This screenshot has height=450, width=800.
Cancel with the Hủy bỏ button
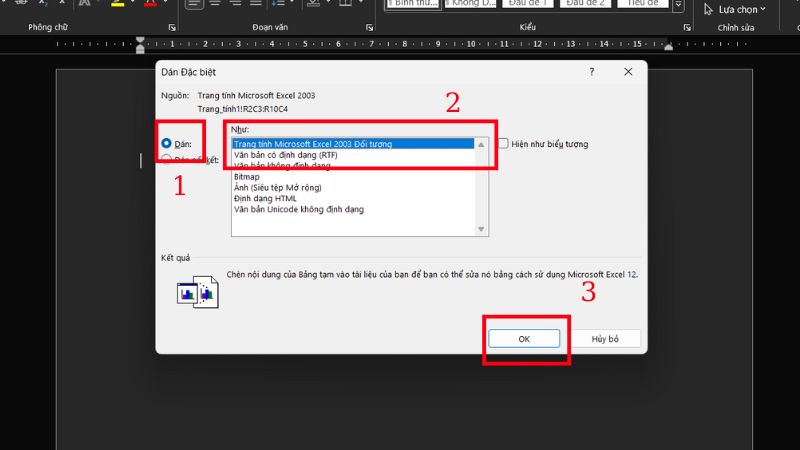[x=605, y=339]
